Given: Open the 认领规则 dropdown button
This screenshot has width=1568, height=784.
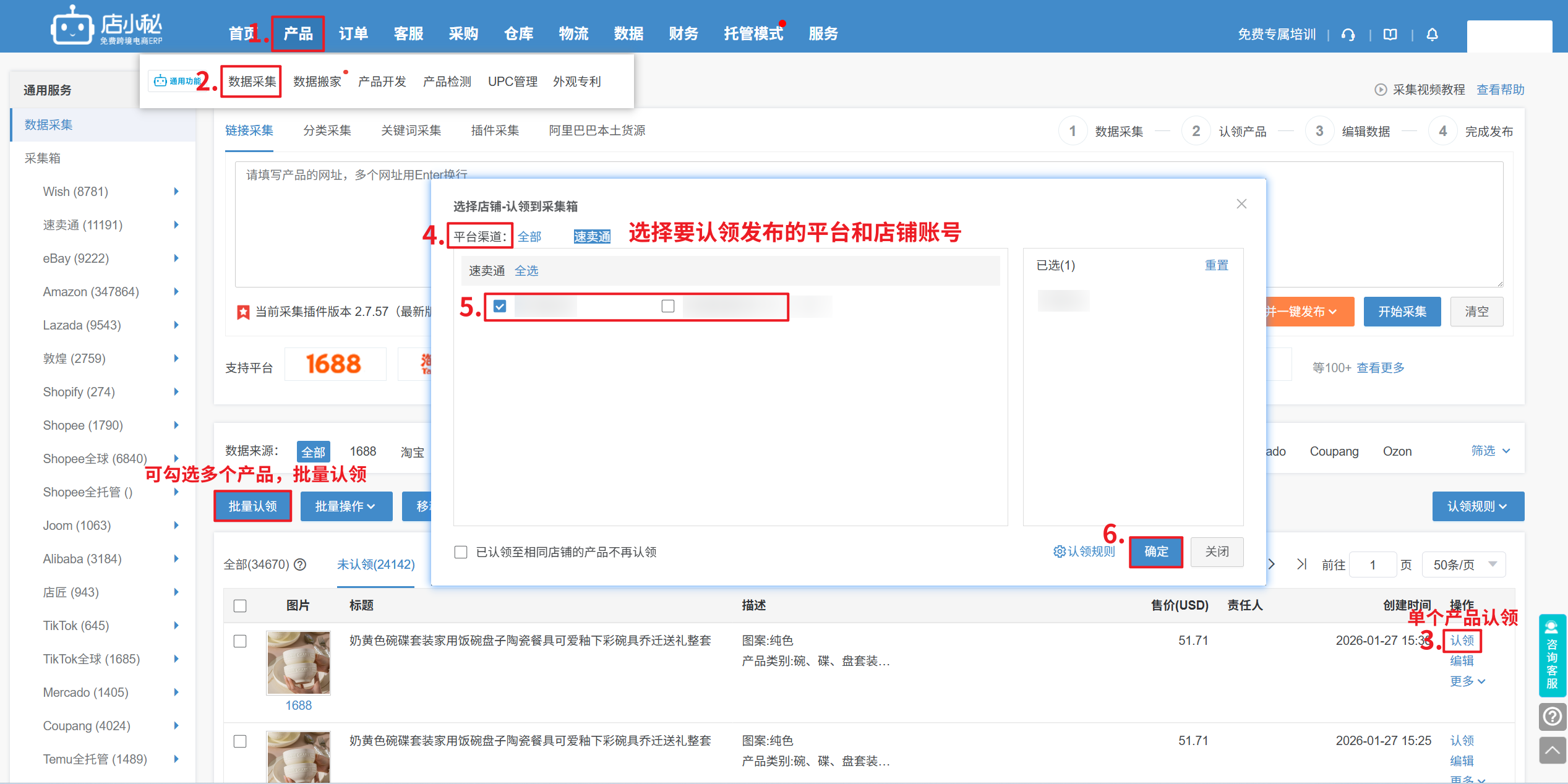Looking at the screenshot, I should tap(1477, 506).
